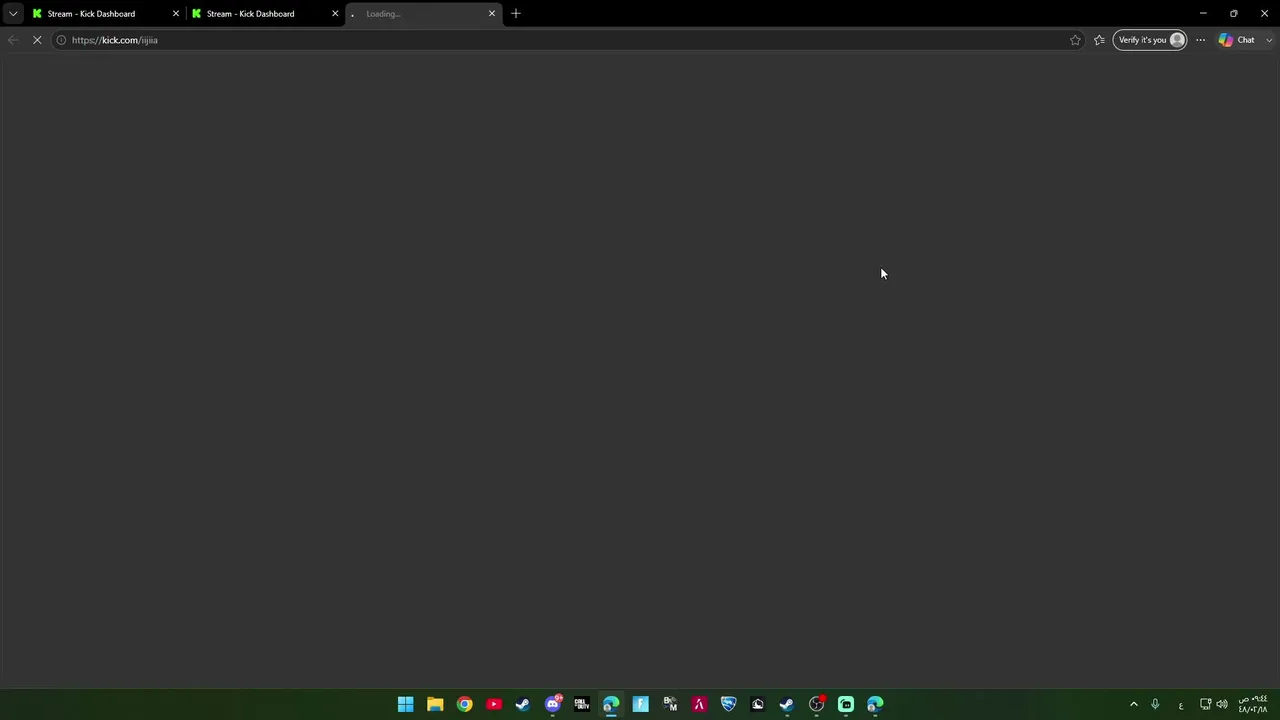This screenshot has width=1280, height=720.
Task: Close the first Kick Dashboard tab
Action: point(176,14)
